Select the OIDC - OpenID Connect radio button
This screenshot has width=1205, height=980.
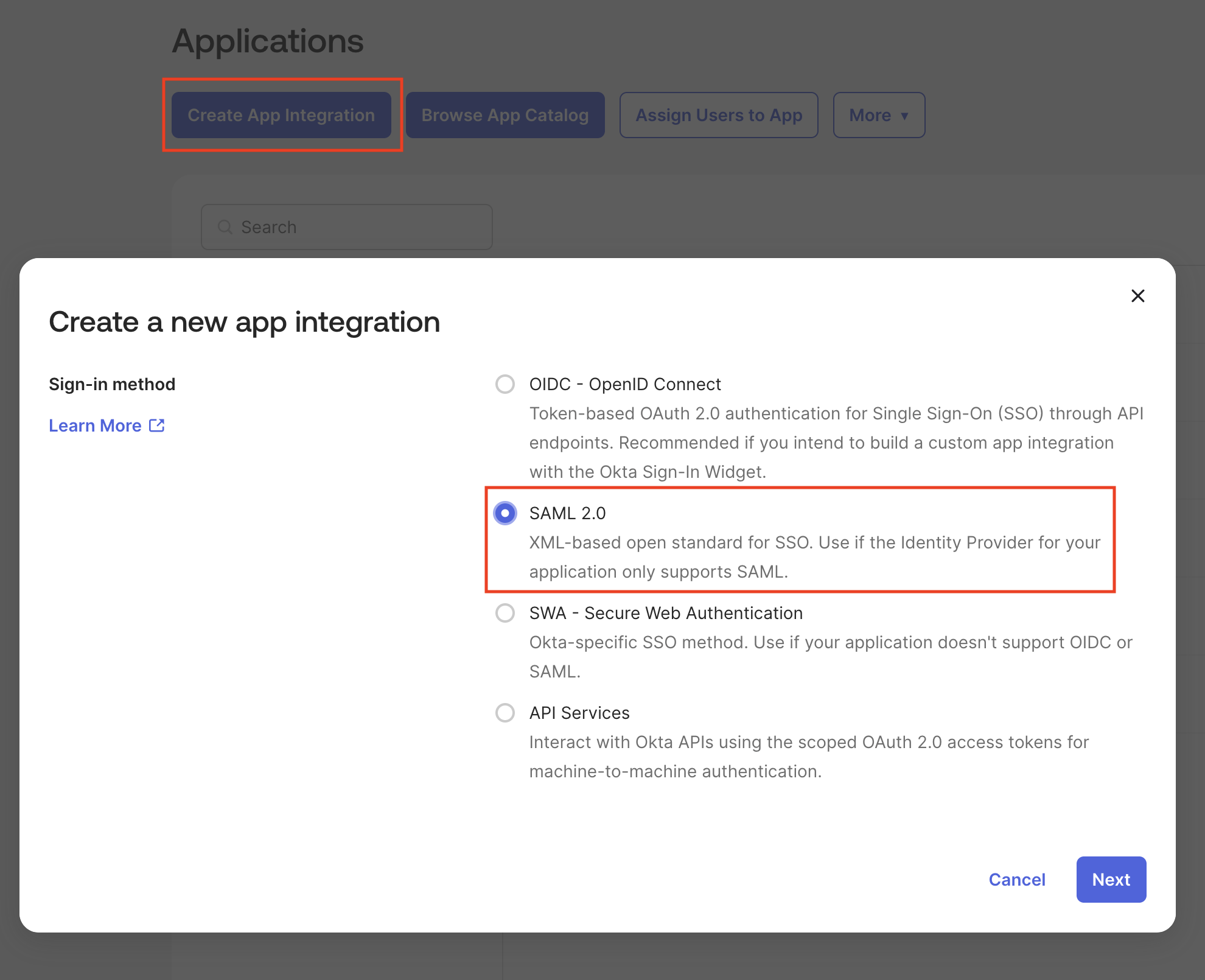click(x=505, y=384)
